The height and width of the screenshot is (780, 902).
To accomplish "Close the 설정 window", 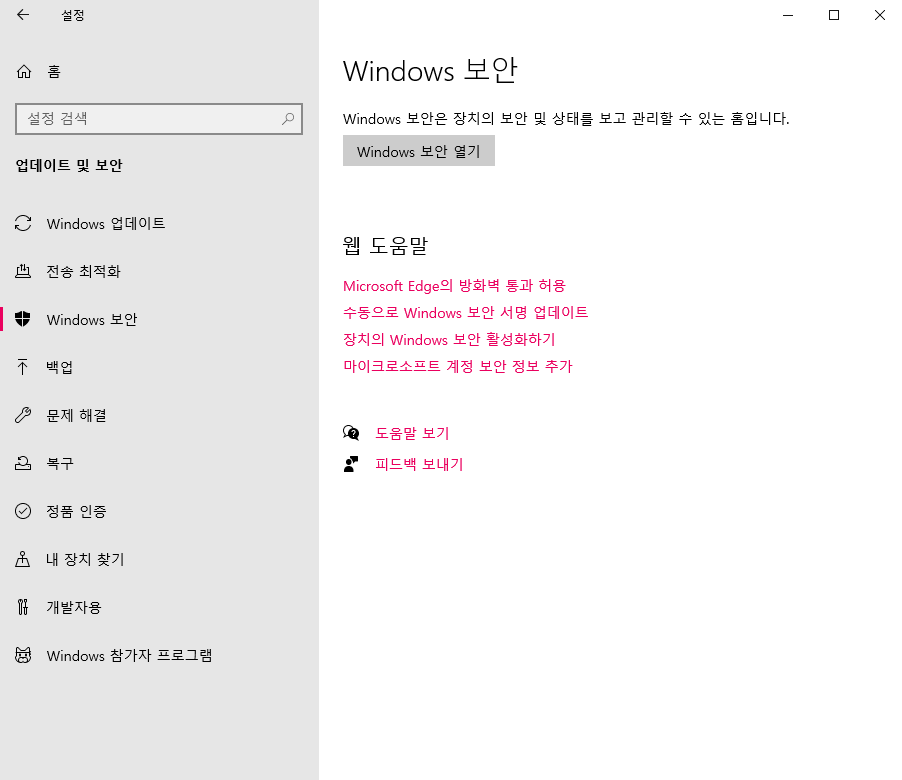I will point(880,15).
